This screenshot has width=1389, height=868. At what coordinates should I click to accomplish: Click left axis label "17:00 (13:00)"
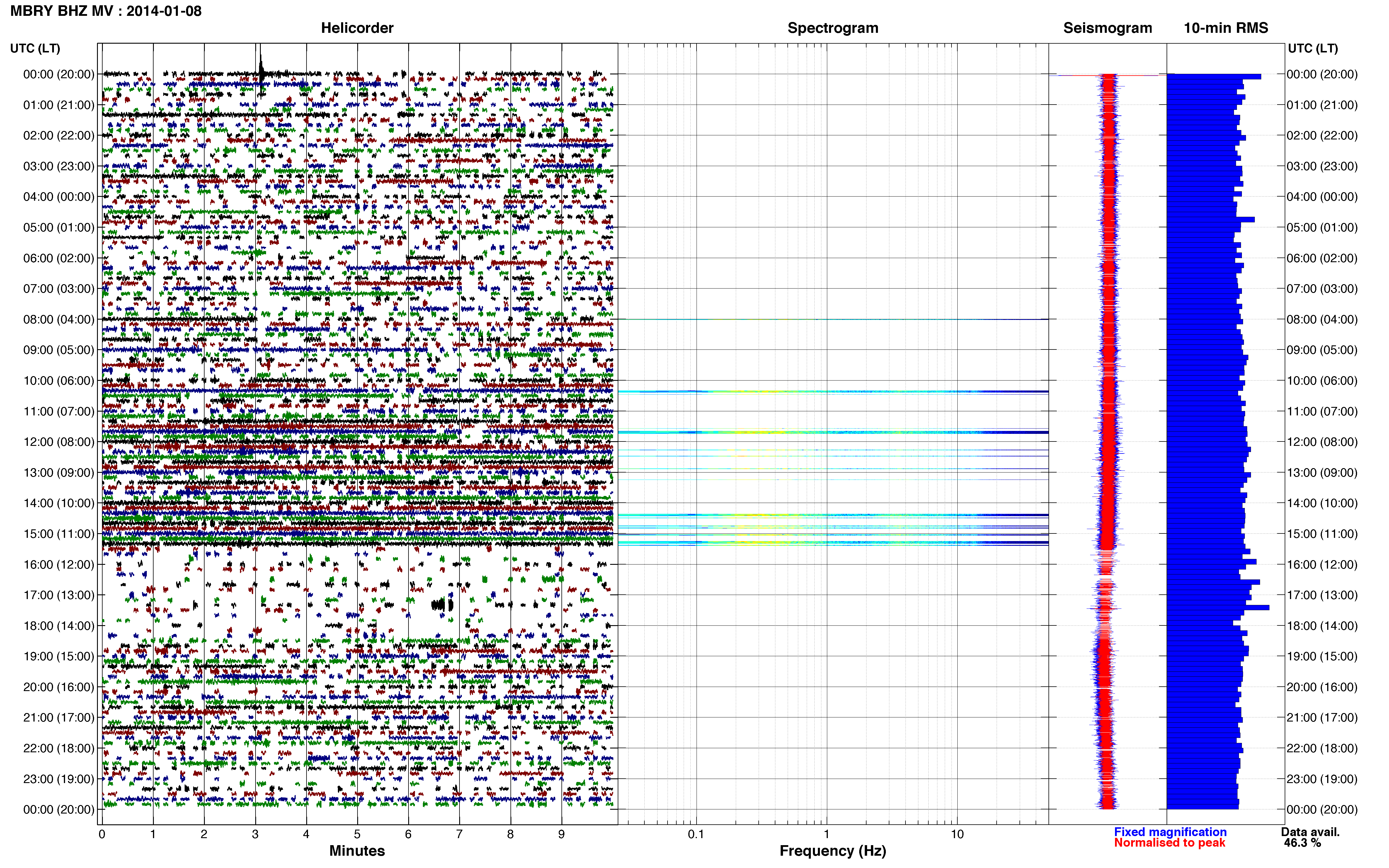(59, 595)
